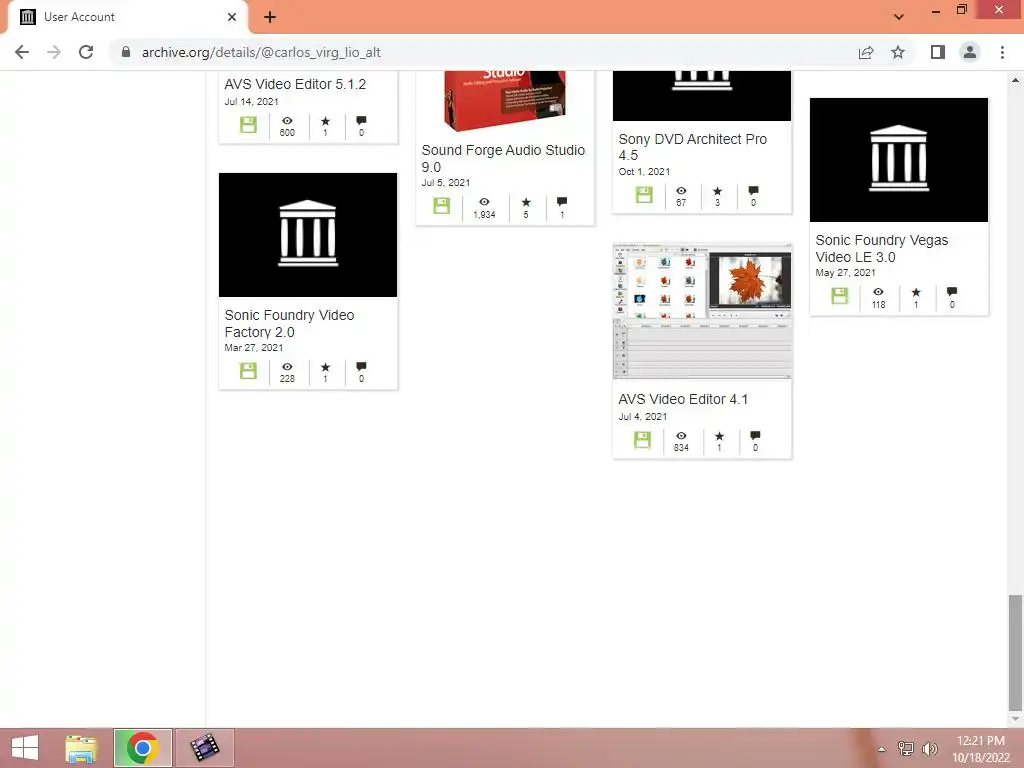1024x768 pixels.
Task: Click reviews bubble on Sonic Foundry Video Factory card
Action: coord(361,367)
